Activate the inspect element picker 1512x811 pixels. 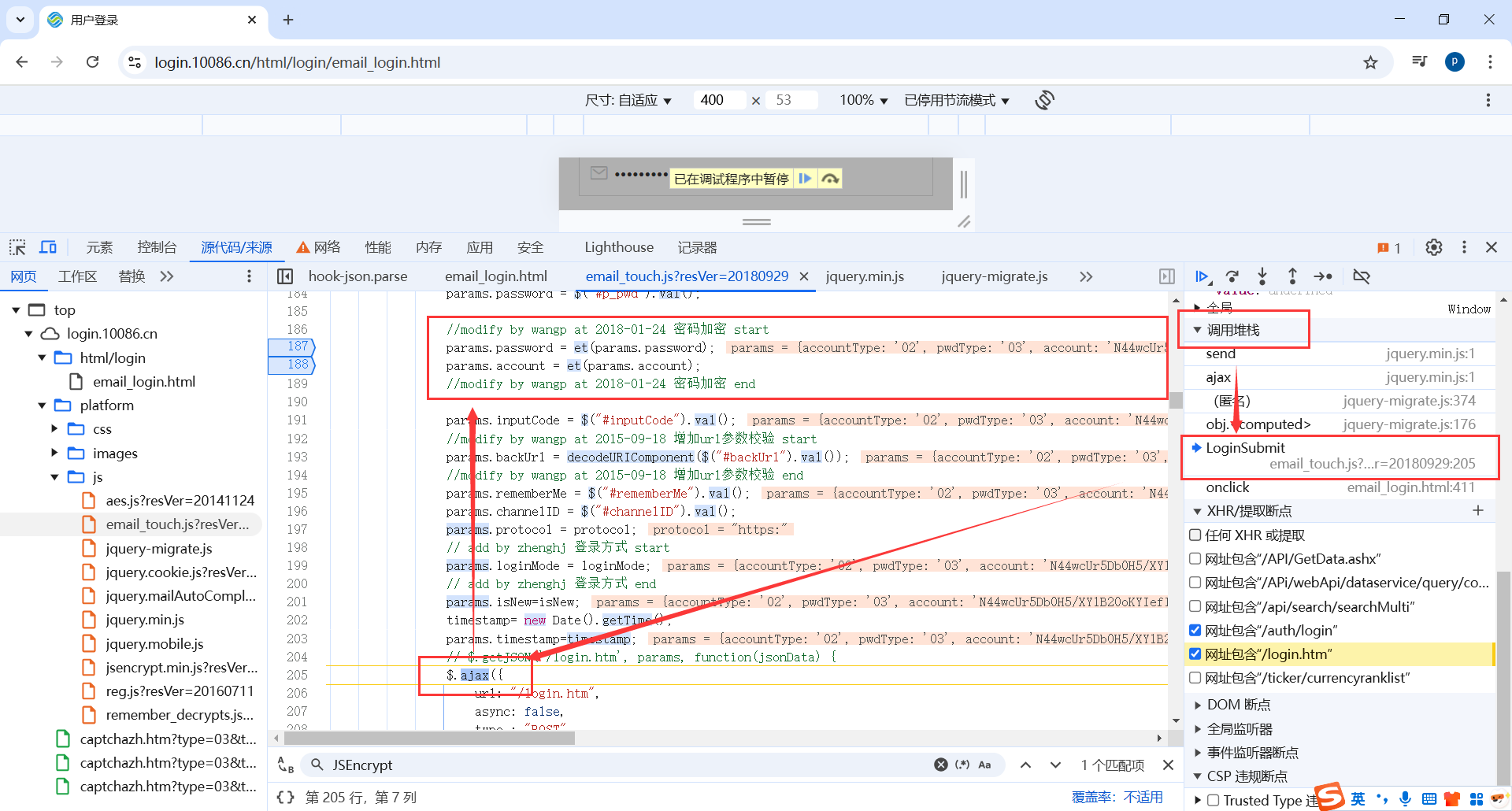coord(17,247)
